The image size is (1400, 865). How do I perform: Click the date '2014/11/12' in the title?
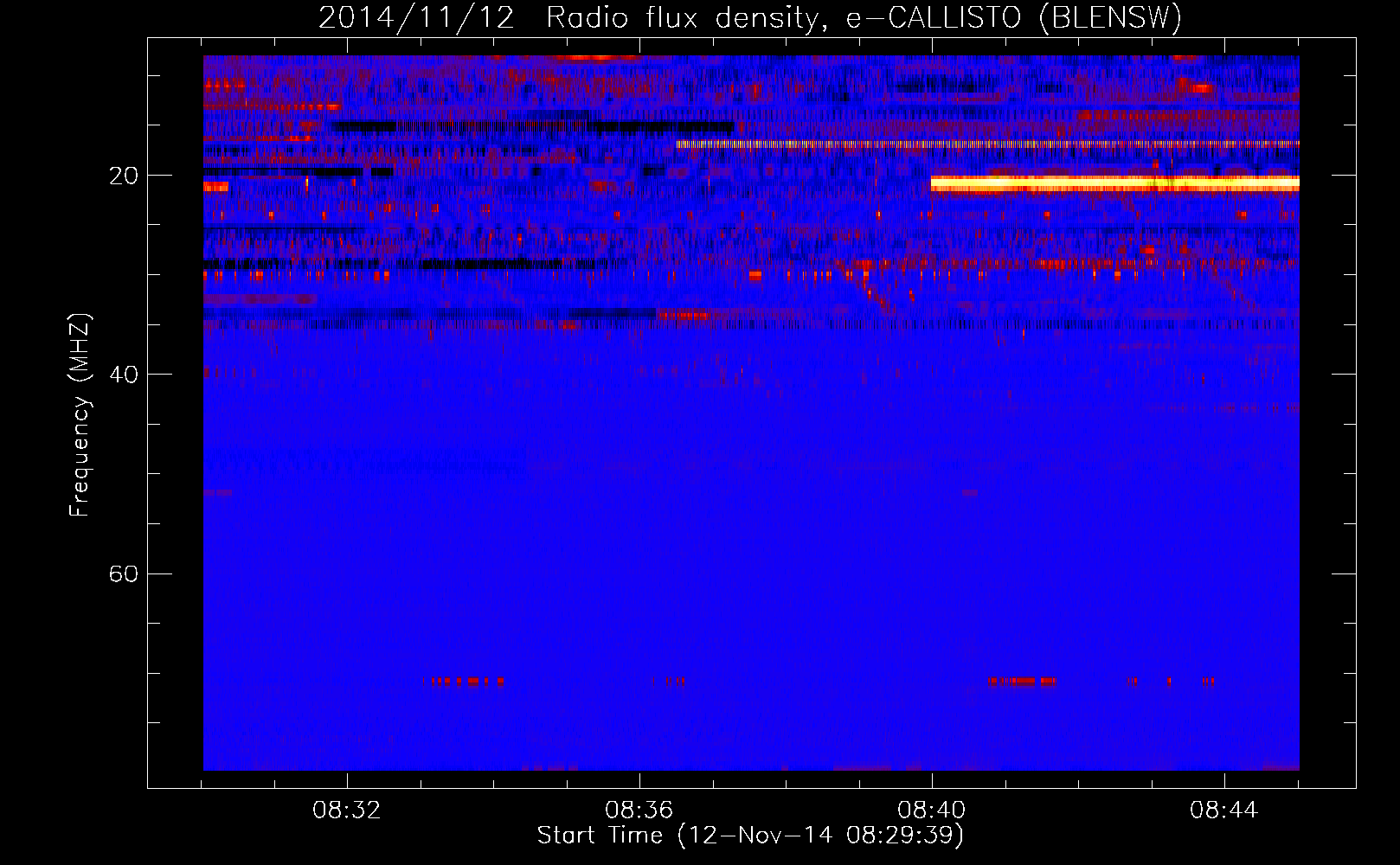[x=416, y=17]
